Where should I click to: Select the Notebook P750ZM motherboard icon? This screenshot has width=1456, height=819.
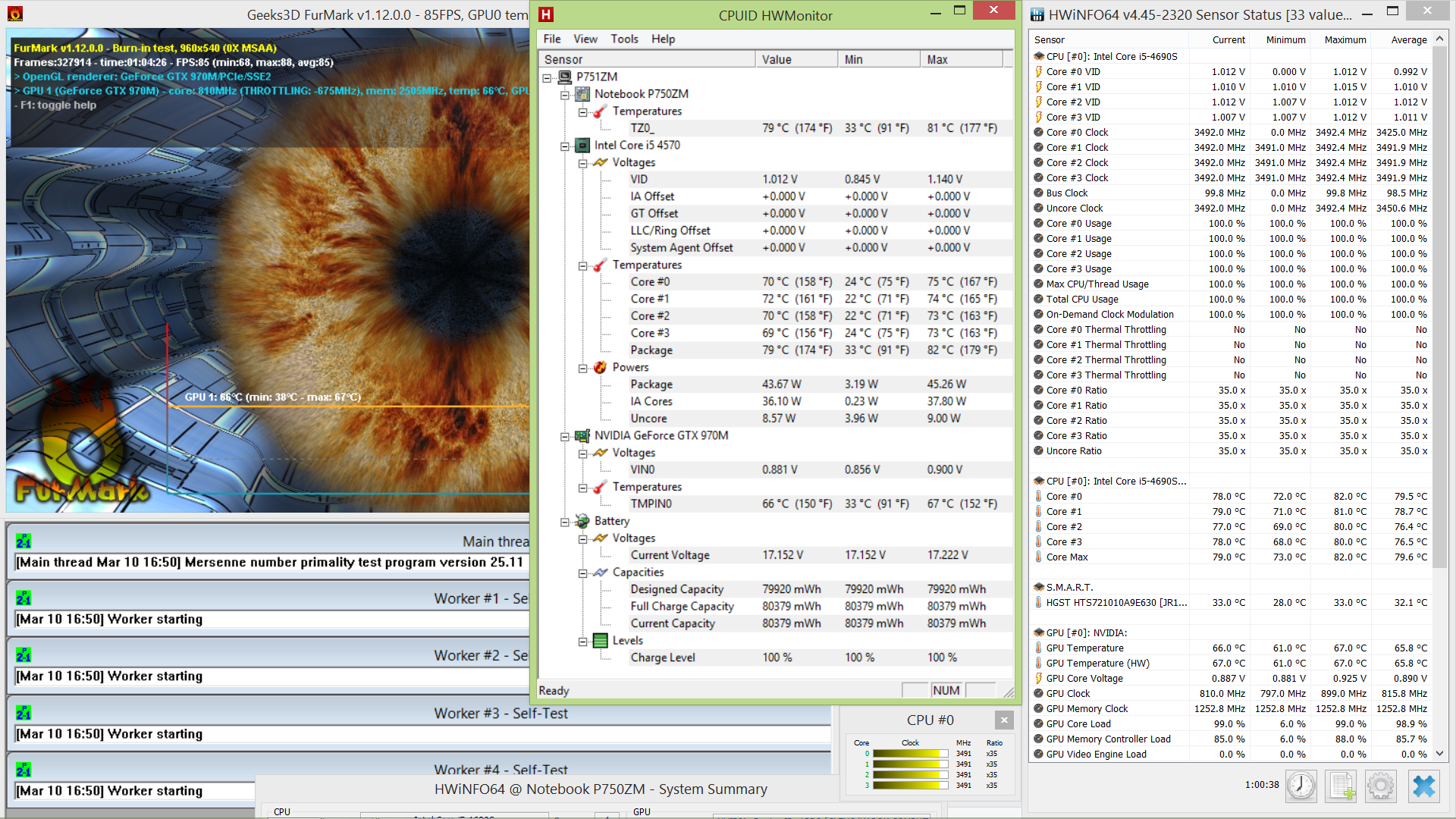(x=582, y=94)
